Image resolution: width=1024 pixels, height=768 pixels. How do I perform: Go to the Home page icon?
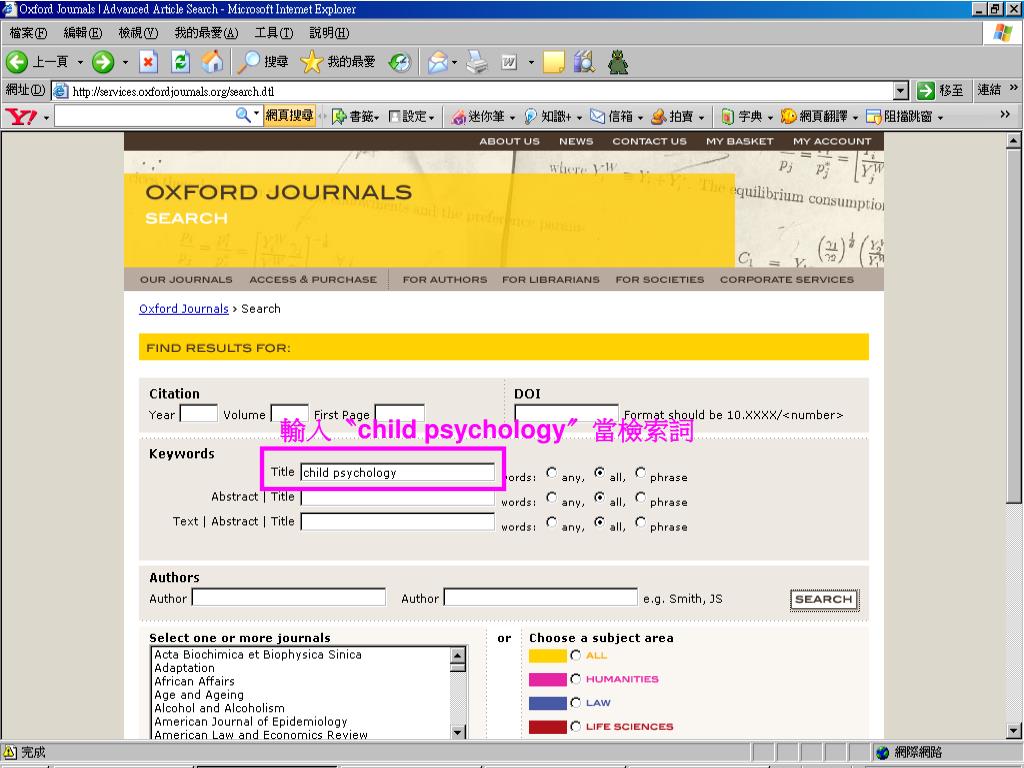click(x=212, y=62)
